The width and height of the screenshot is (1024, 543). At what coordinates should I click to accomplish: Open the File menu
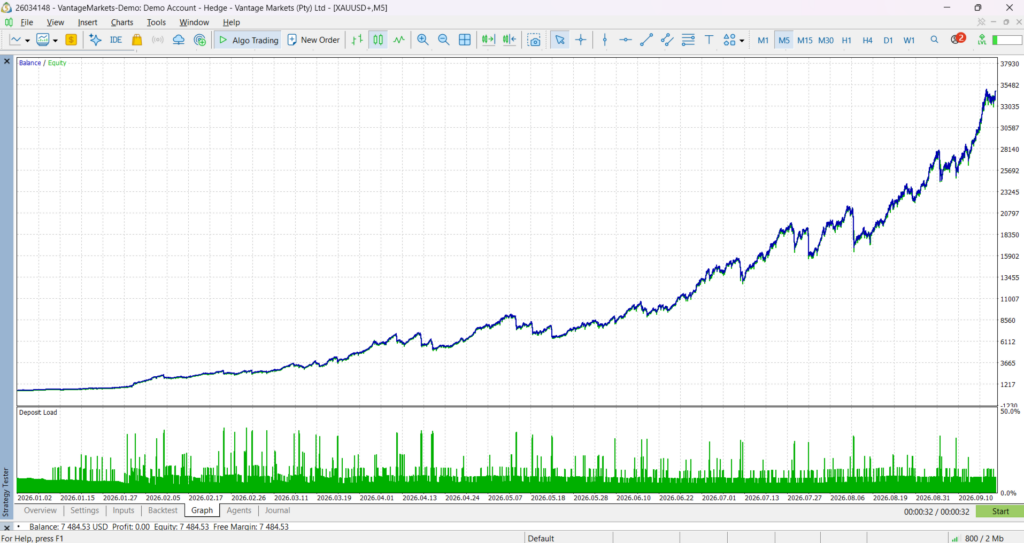[x=27, y=22]
